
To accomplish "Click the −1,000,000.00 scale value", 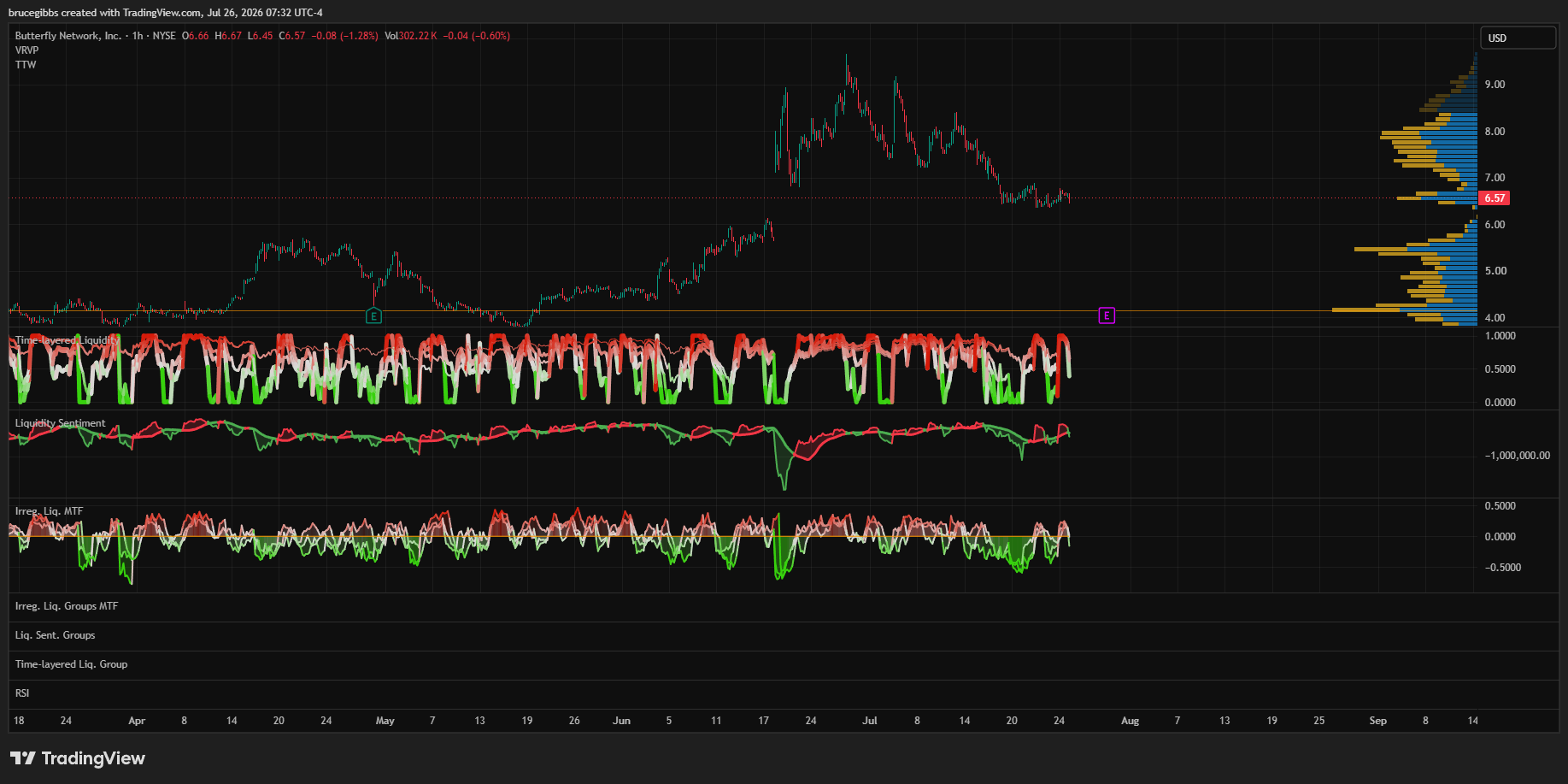I will pos(1518,456).
